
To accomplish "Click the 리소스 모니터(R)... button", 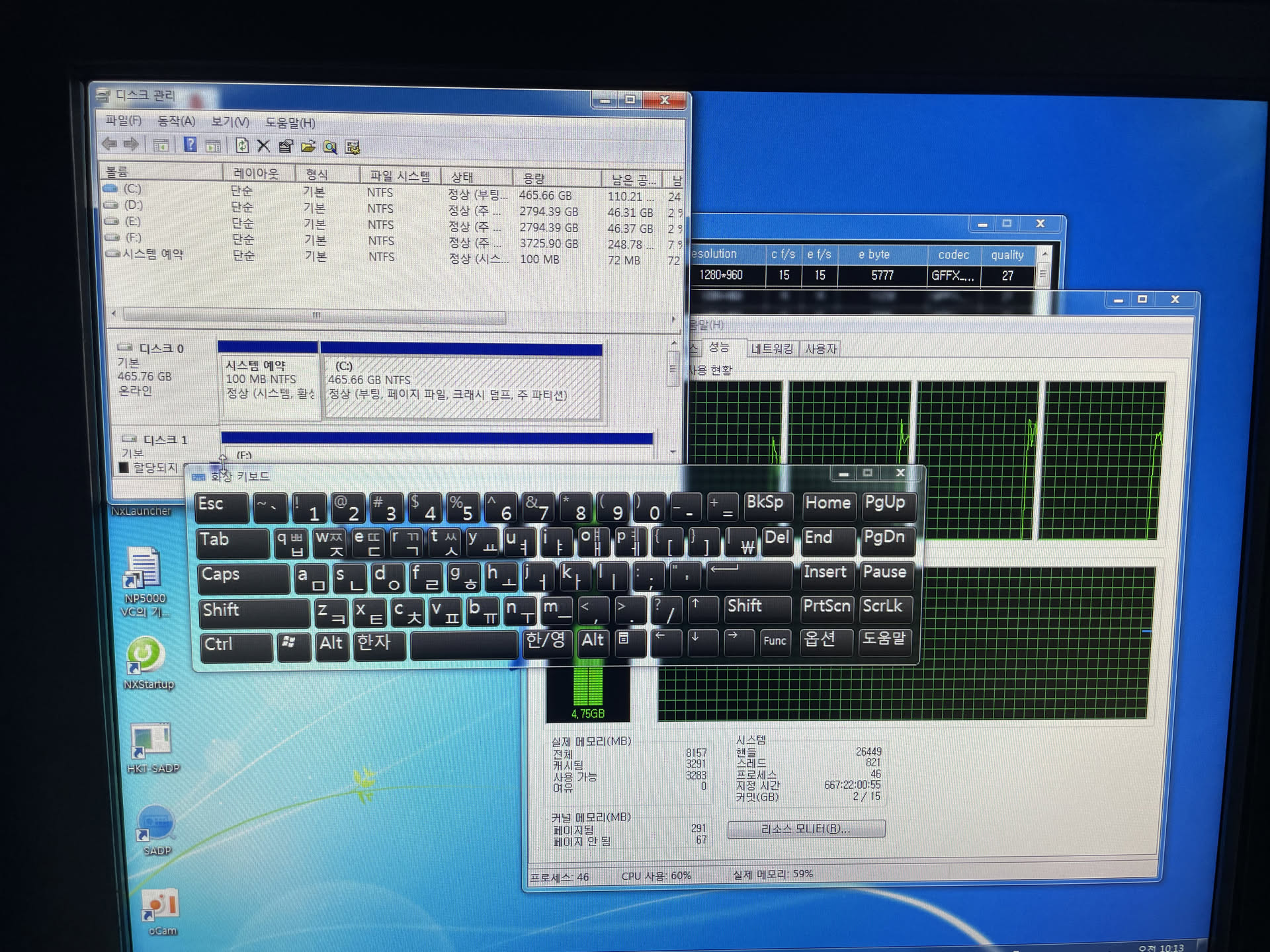I will pos(806,829).
